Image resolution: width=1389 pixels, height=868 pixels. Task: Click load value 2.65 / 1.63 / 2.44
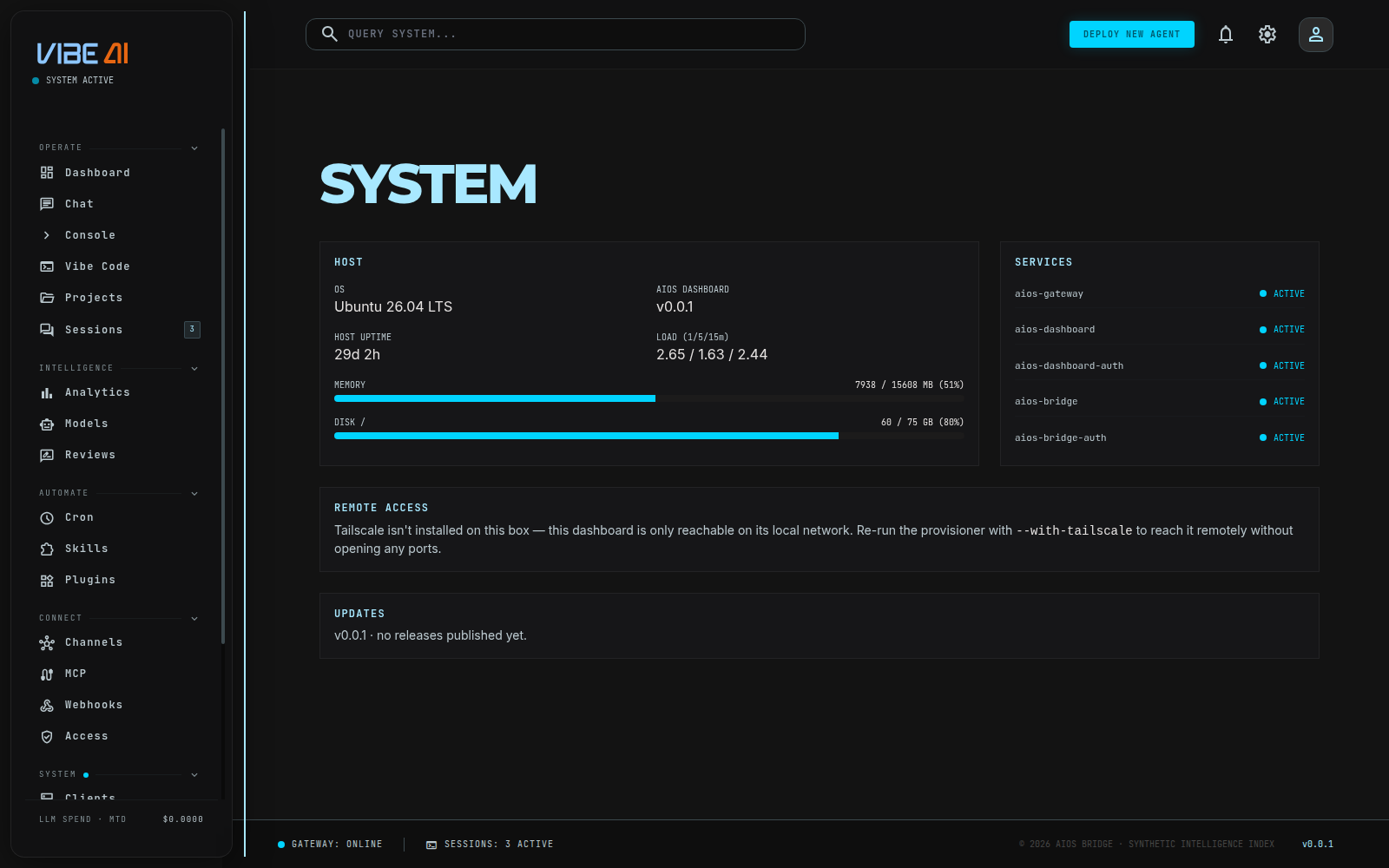(712, 355)
